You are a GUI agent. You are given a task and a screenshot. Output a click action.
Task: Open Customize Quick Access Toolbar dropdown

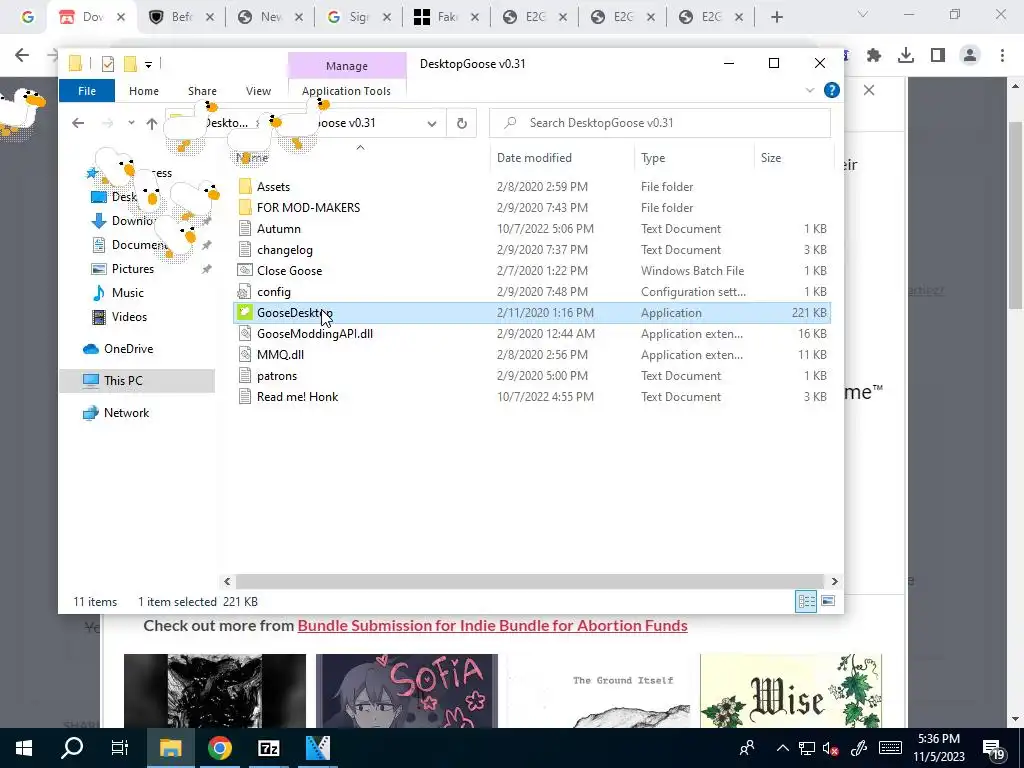click(x=148, y=64)
